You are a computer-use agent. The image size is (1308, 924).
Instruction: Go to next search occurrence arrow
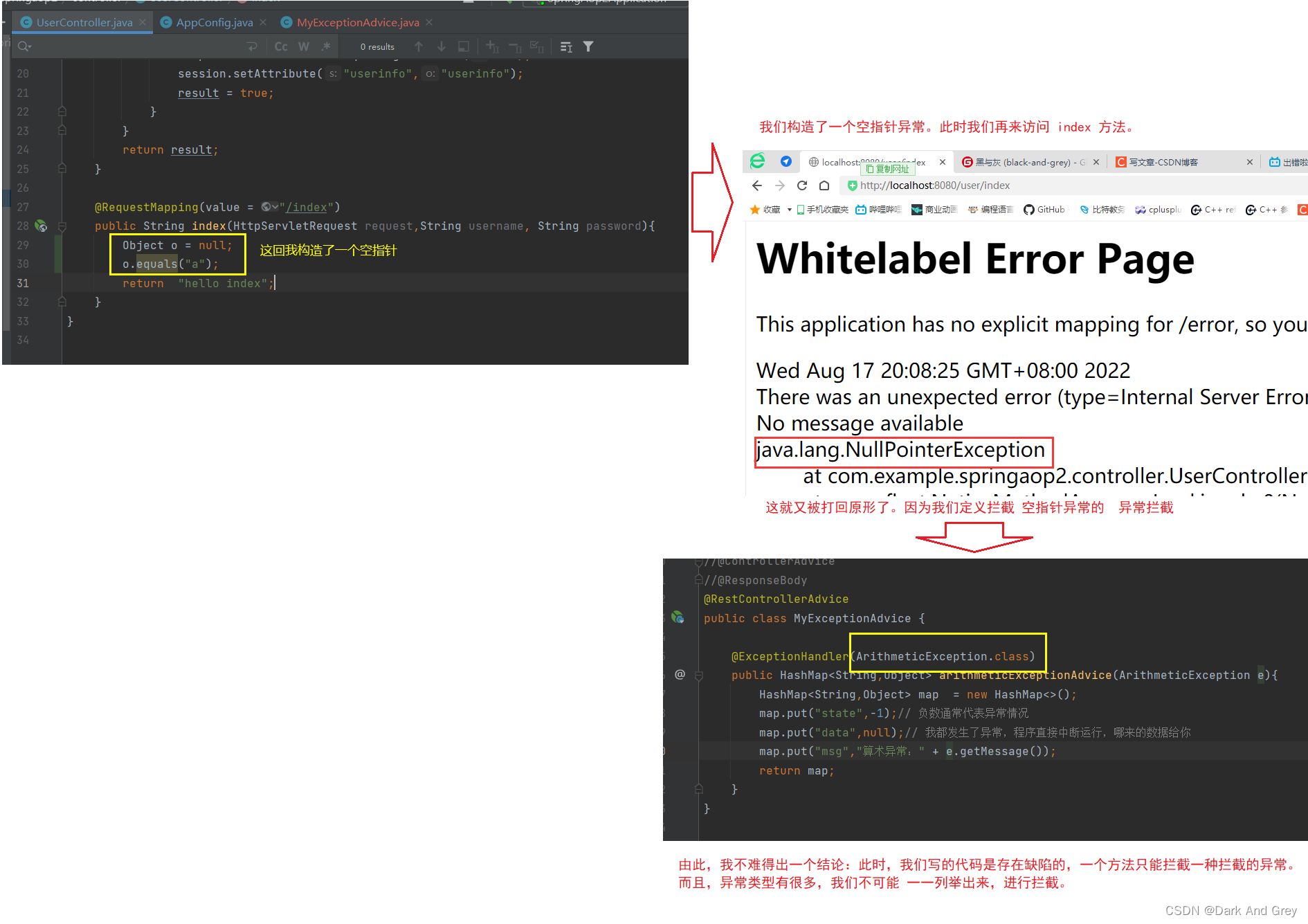tap(442, 46)
